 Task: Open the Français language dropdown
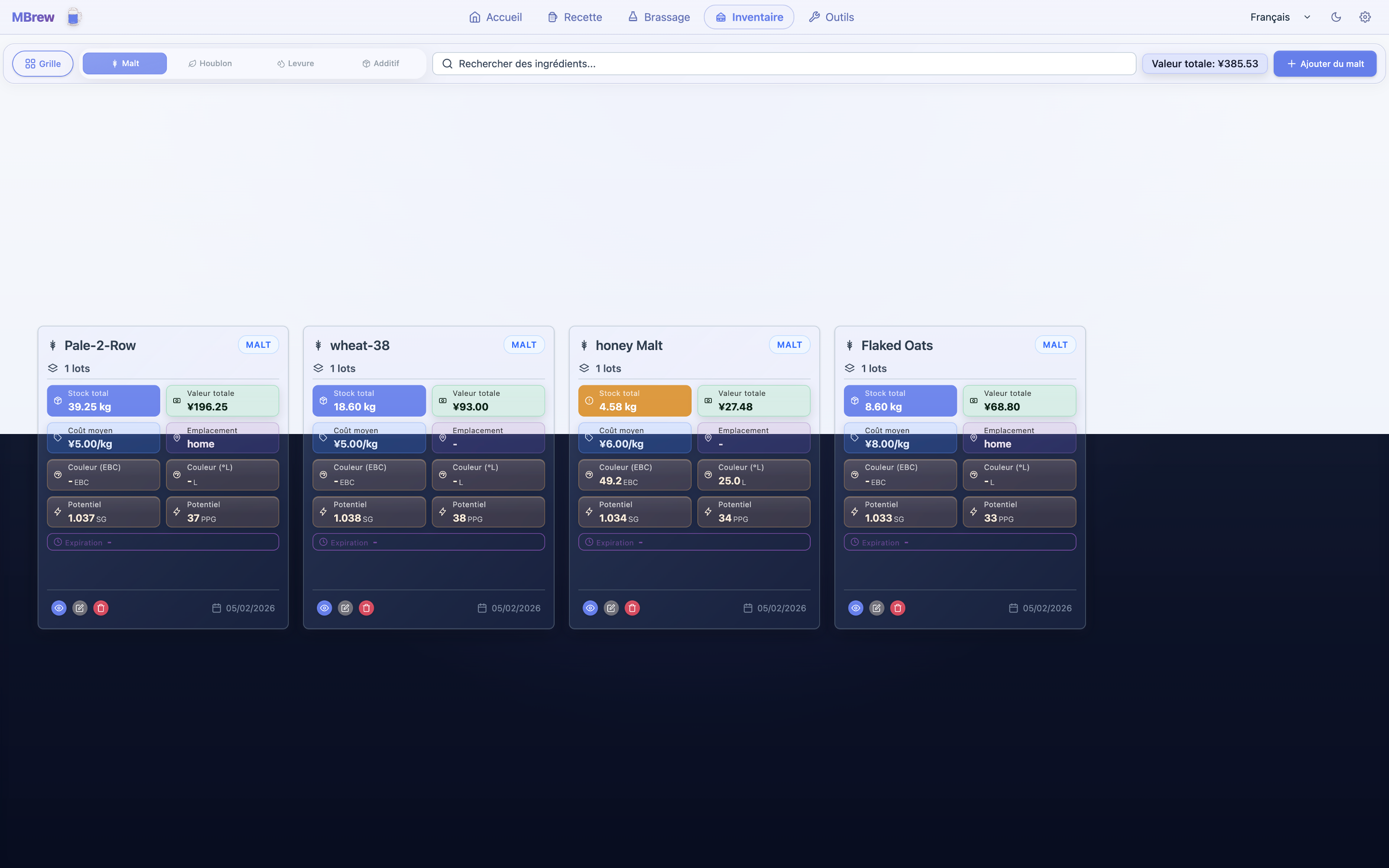(1280, 17)
